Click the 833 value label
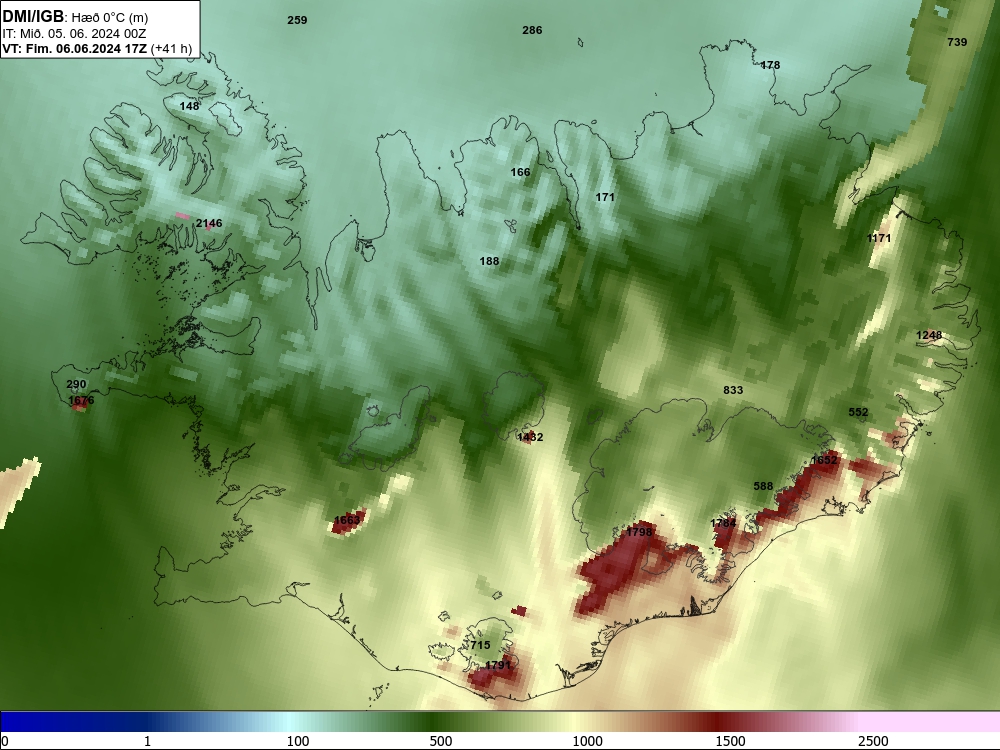Viewport: 1000px width, 750px height. click(x=733, y=390)
